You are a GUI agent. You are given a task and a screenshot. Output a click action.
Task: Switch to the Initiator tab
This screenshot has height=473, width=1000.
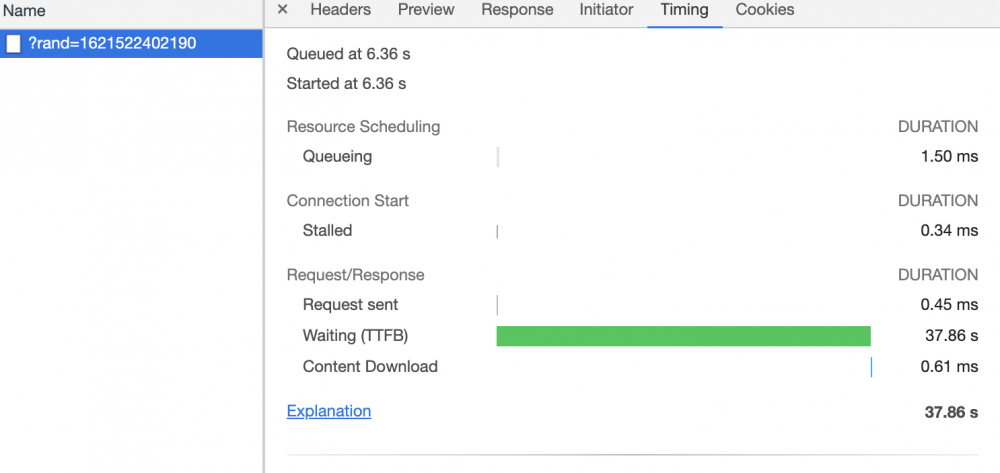click(x=606, y=10)
